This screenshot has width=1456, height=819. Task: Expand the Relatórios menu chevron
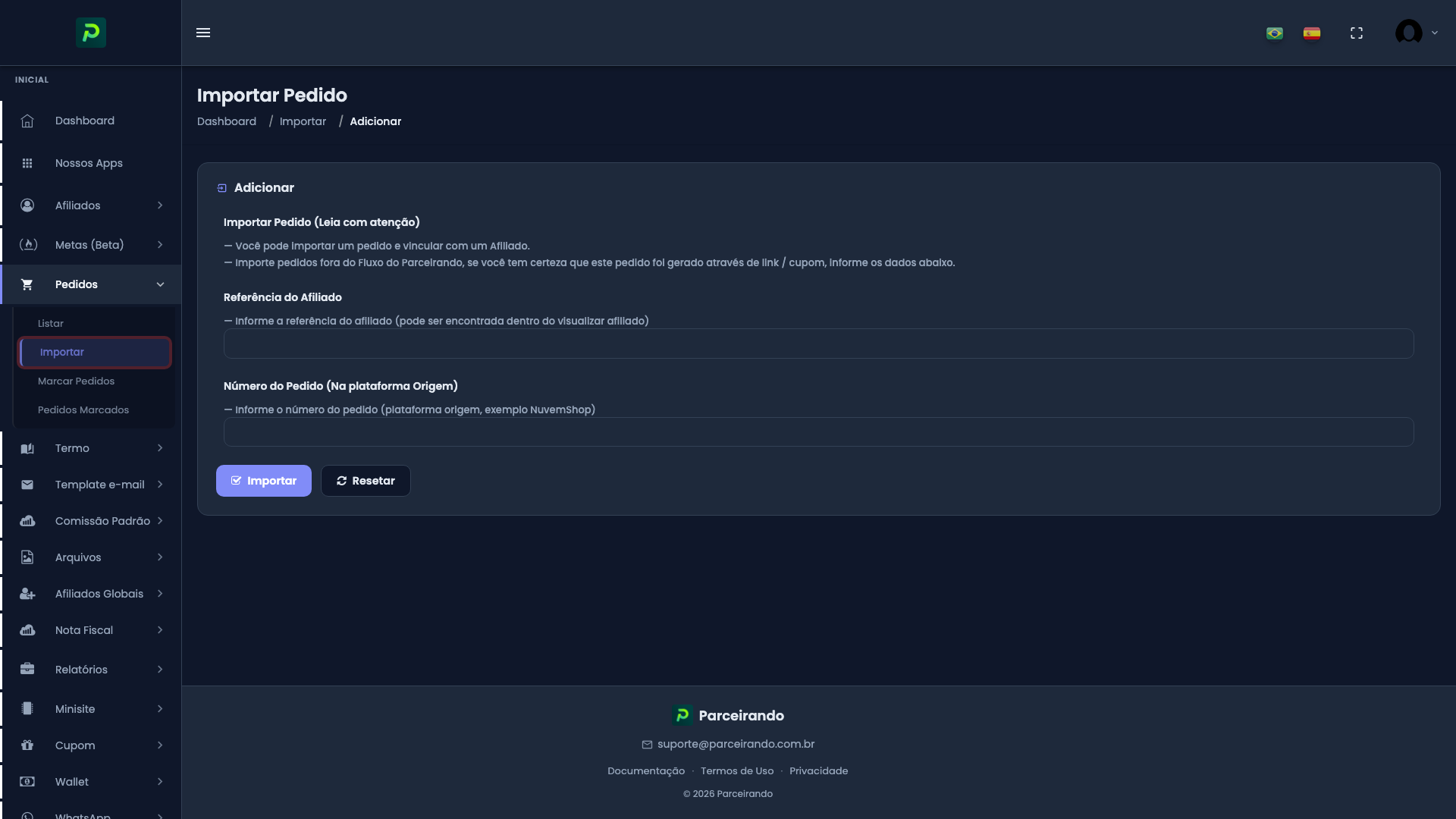click(160, 669)
